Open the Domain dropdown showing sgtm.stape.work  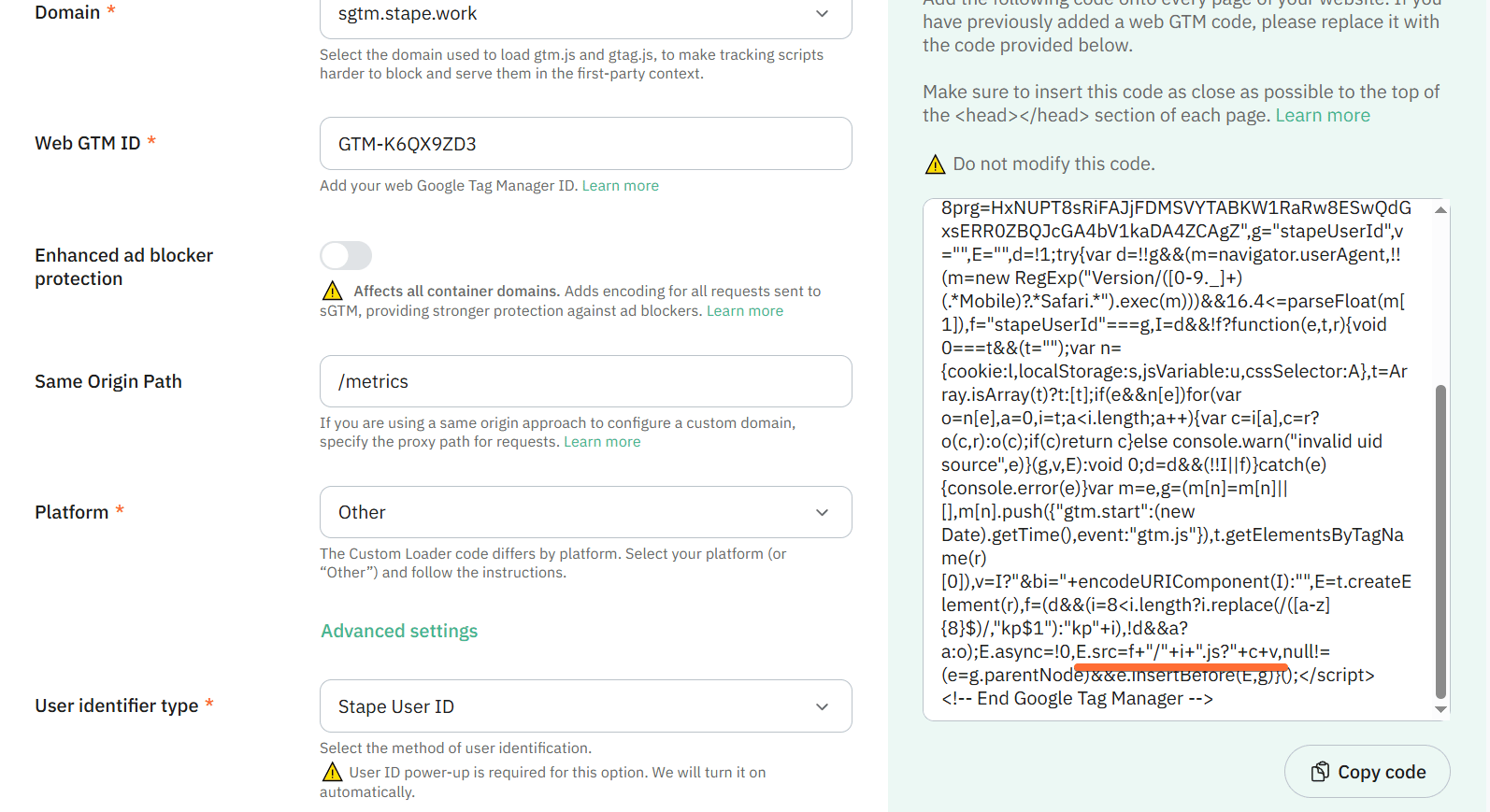[585, 14]
